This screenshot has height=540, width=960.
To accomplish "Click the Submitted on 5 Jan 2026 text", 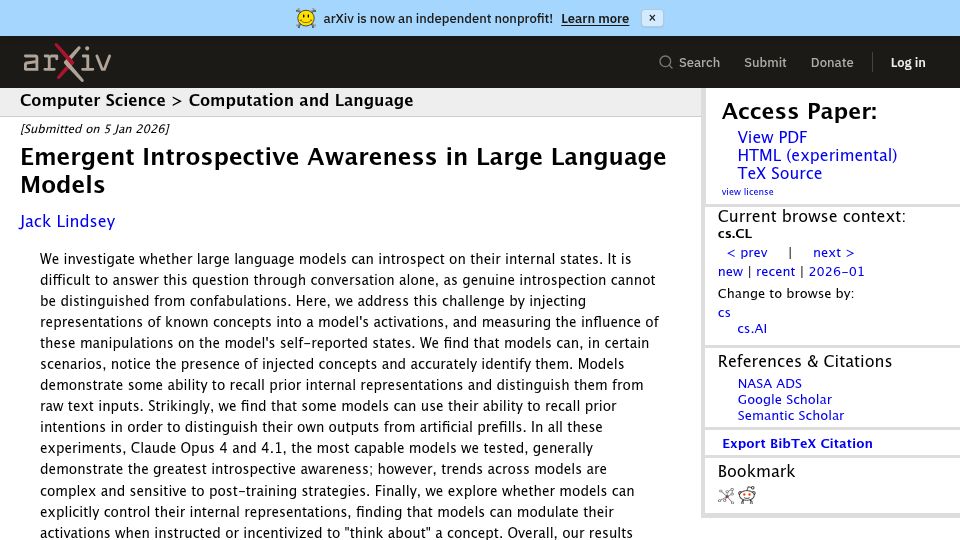I will (95, 129).
